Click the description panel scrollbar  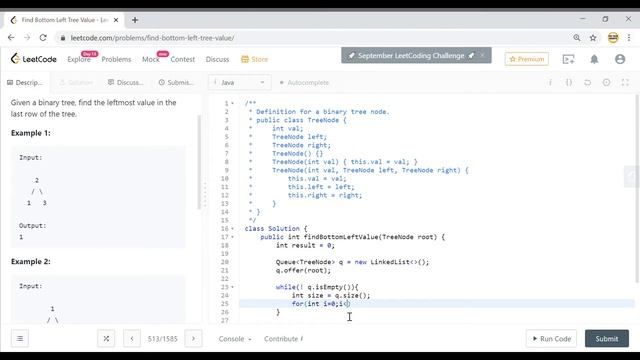[199, 162]
